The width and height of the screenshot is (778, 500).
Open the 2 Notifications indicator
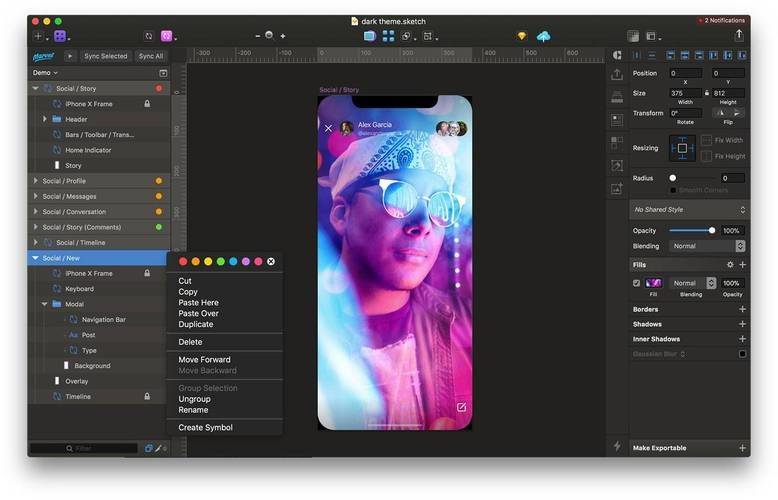(722, 20)
